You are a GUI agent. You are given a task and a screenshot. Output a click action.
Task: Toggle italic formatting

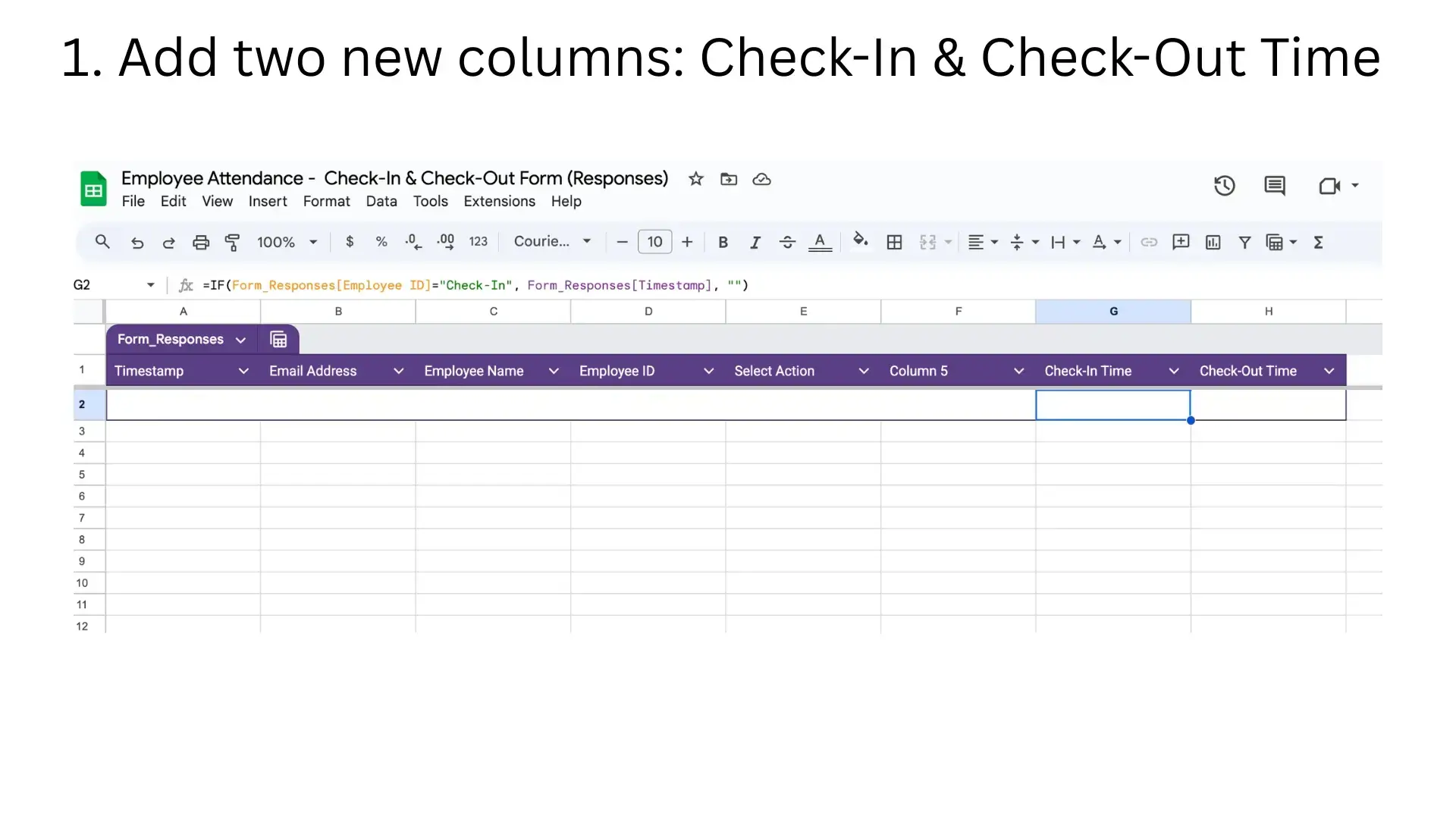pyautogui.click(x=755, y=242)
